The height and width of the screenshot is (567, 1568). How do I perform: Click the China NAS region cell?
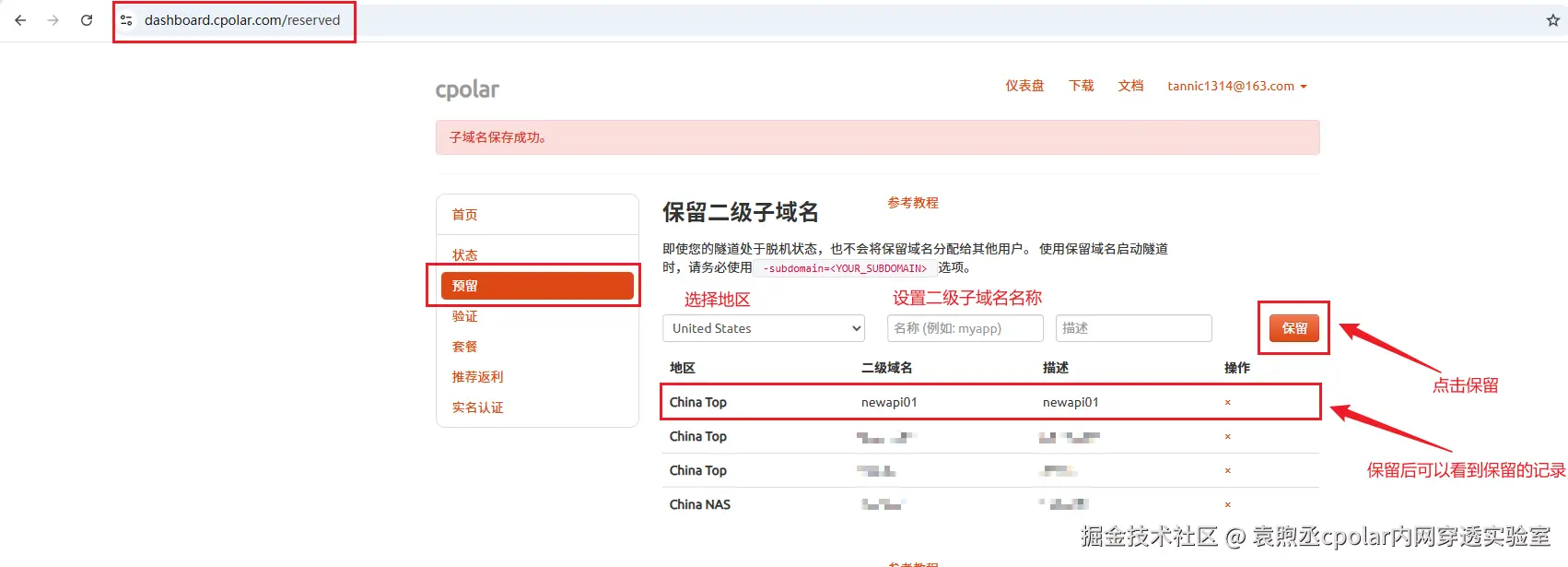point(699,505)
